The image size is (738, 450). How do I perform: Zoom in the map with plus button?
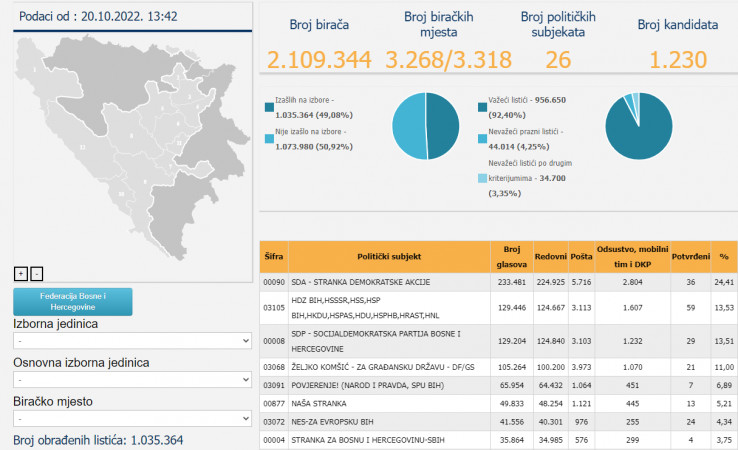click(x=21, y=273)
